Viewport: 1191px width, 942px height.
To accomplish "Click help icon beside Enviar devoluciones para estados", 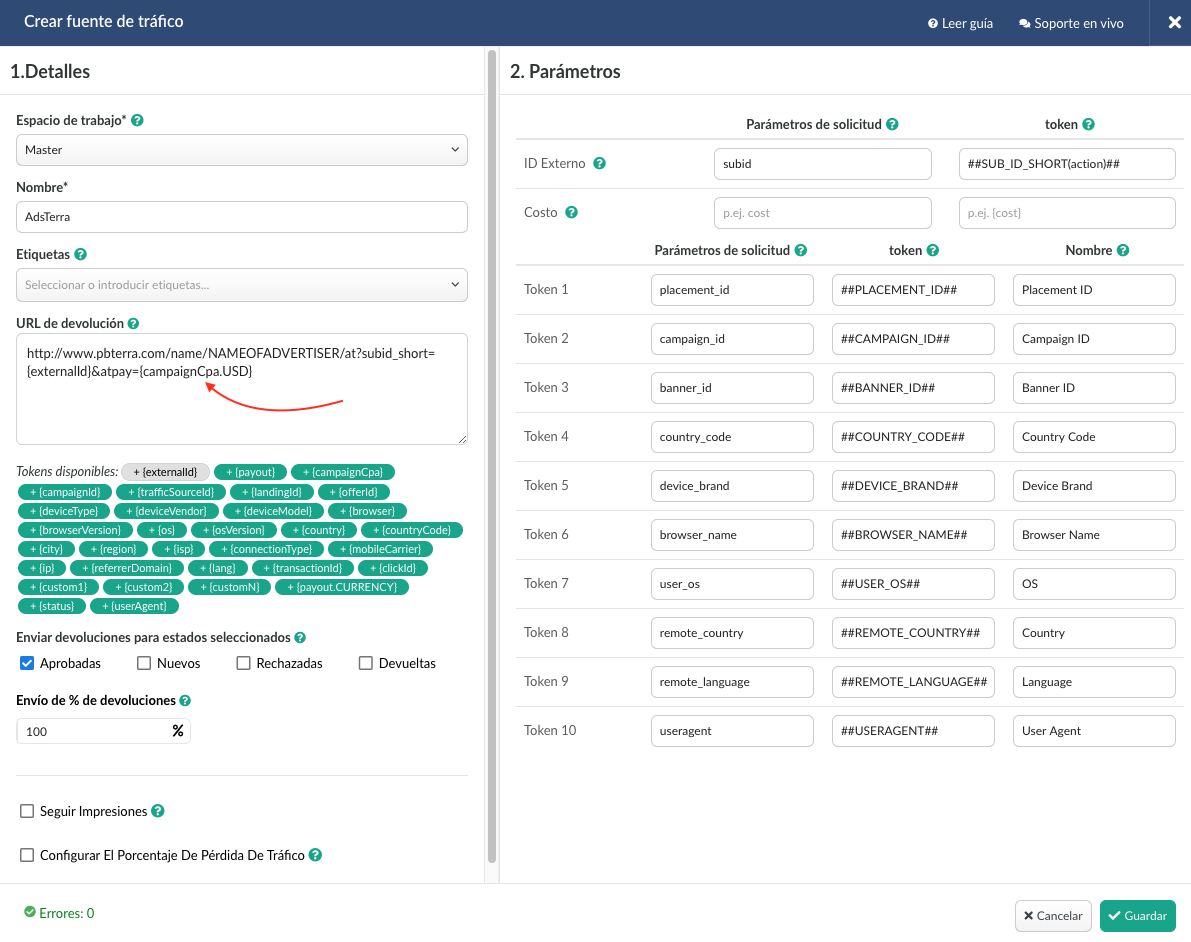I will coord(300,637).
